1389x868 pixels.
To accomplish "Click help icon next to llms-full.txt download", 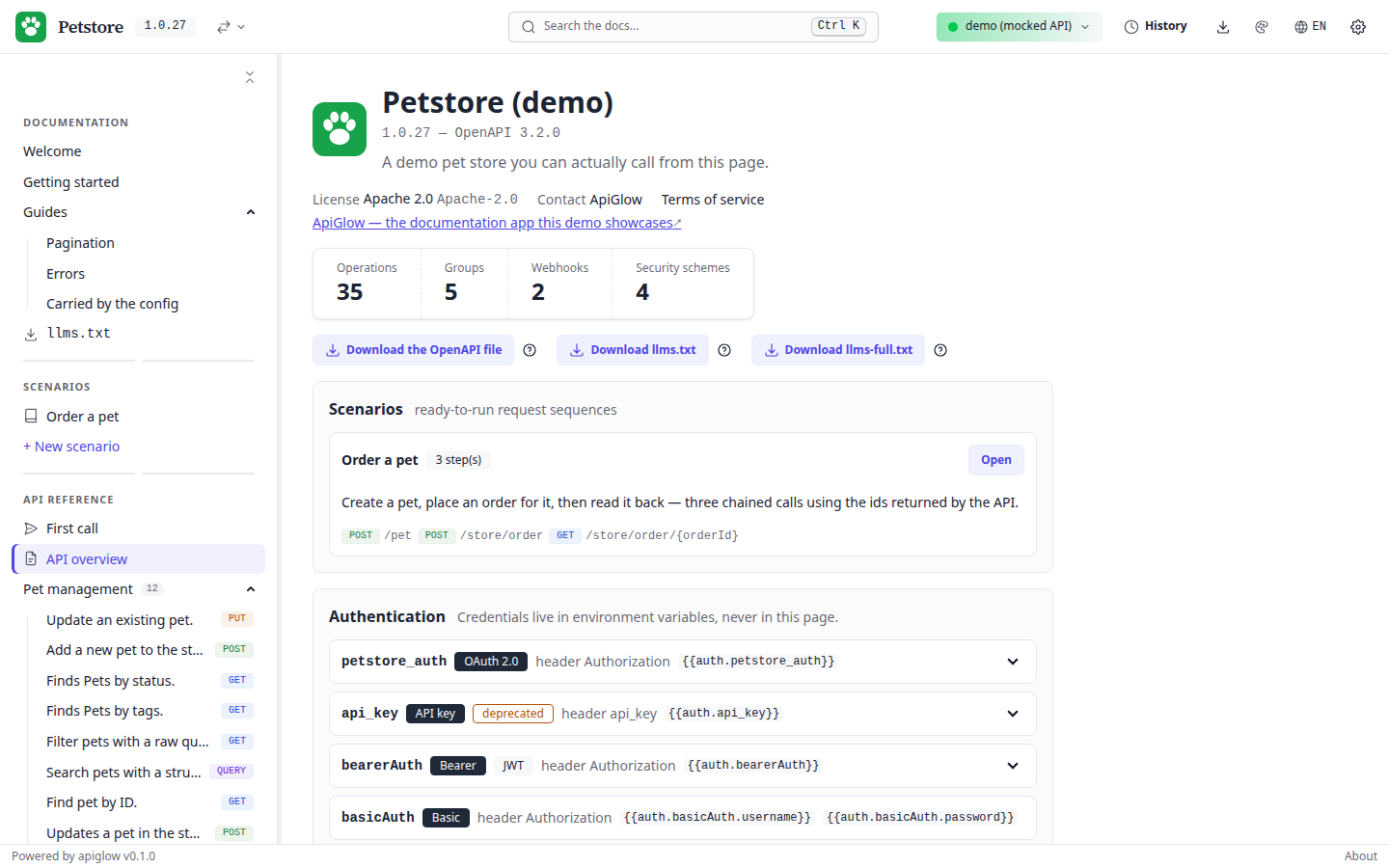I will [x=940, y=350].
